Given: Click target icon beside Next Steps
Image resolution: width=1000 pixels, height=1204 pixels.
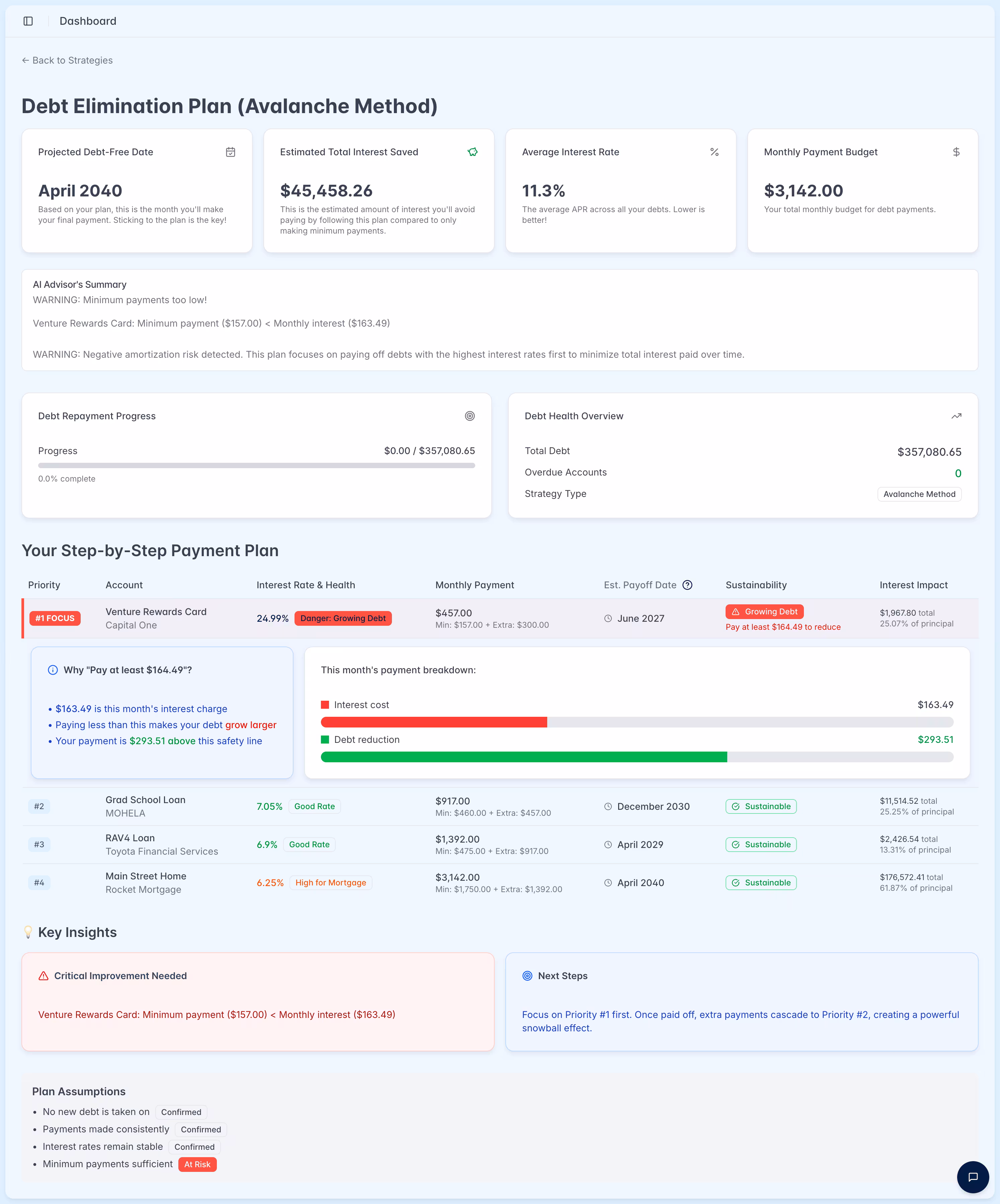Looking at the screenshot, I should 527,976.
